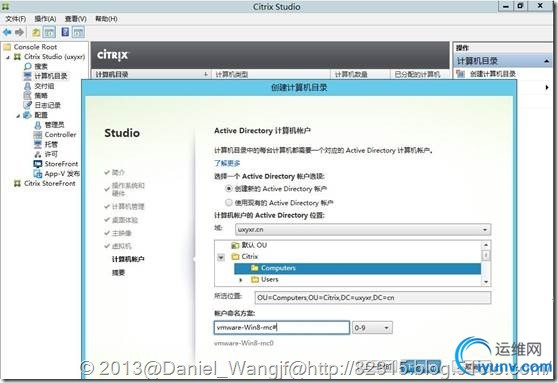
Task: Click the 帐户命名方案 vmware-Win8-mc# field
Action: pyautogui.click(x=282, y=327)
